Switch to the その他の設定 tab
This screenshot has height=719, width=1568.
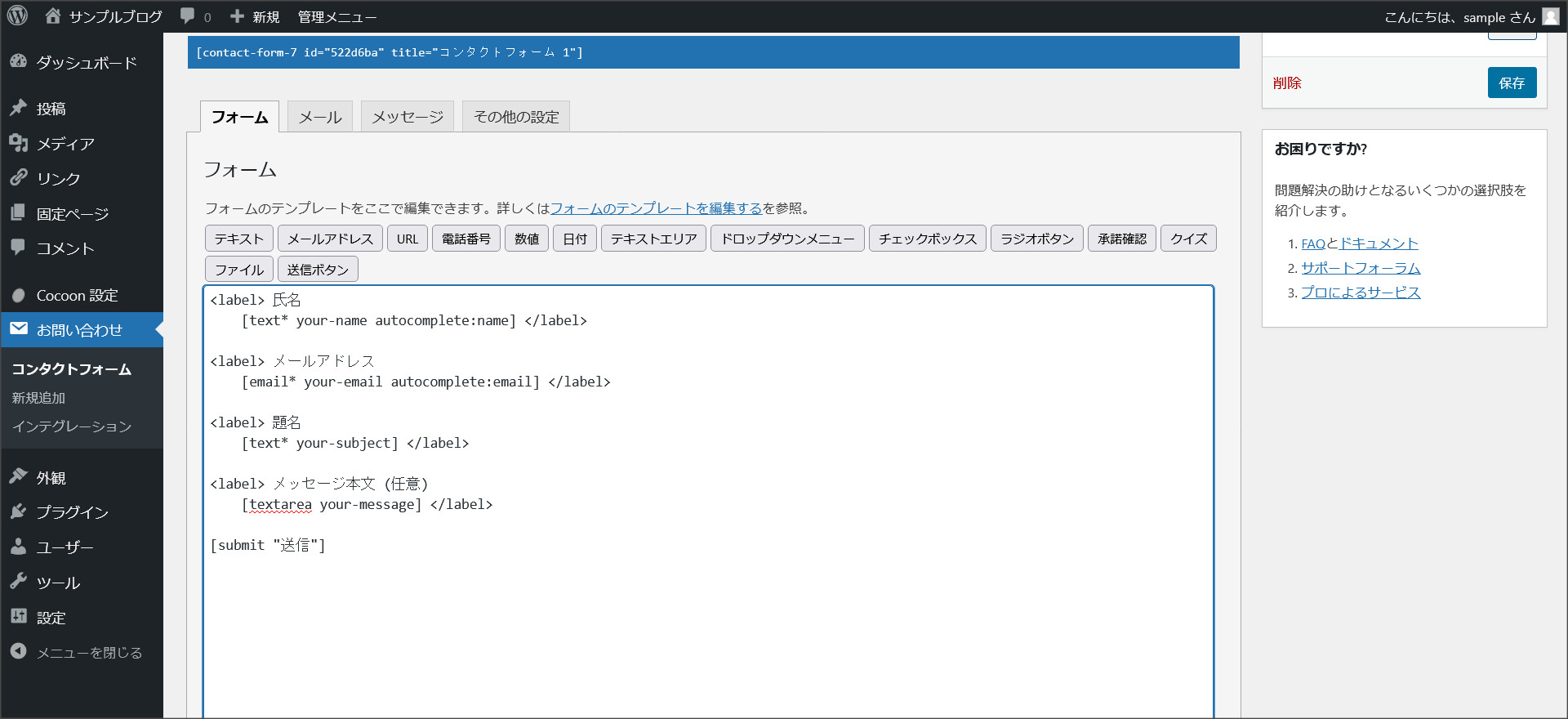pyautogui.click(x=515, y=117)
